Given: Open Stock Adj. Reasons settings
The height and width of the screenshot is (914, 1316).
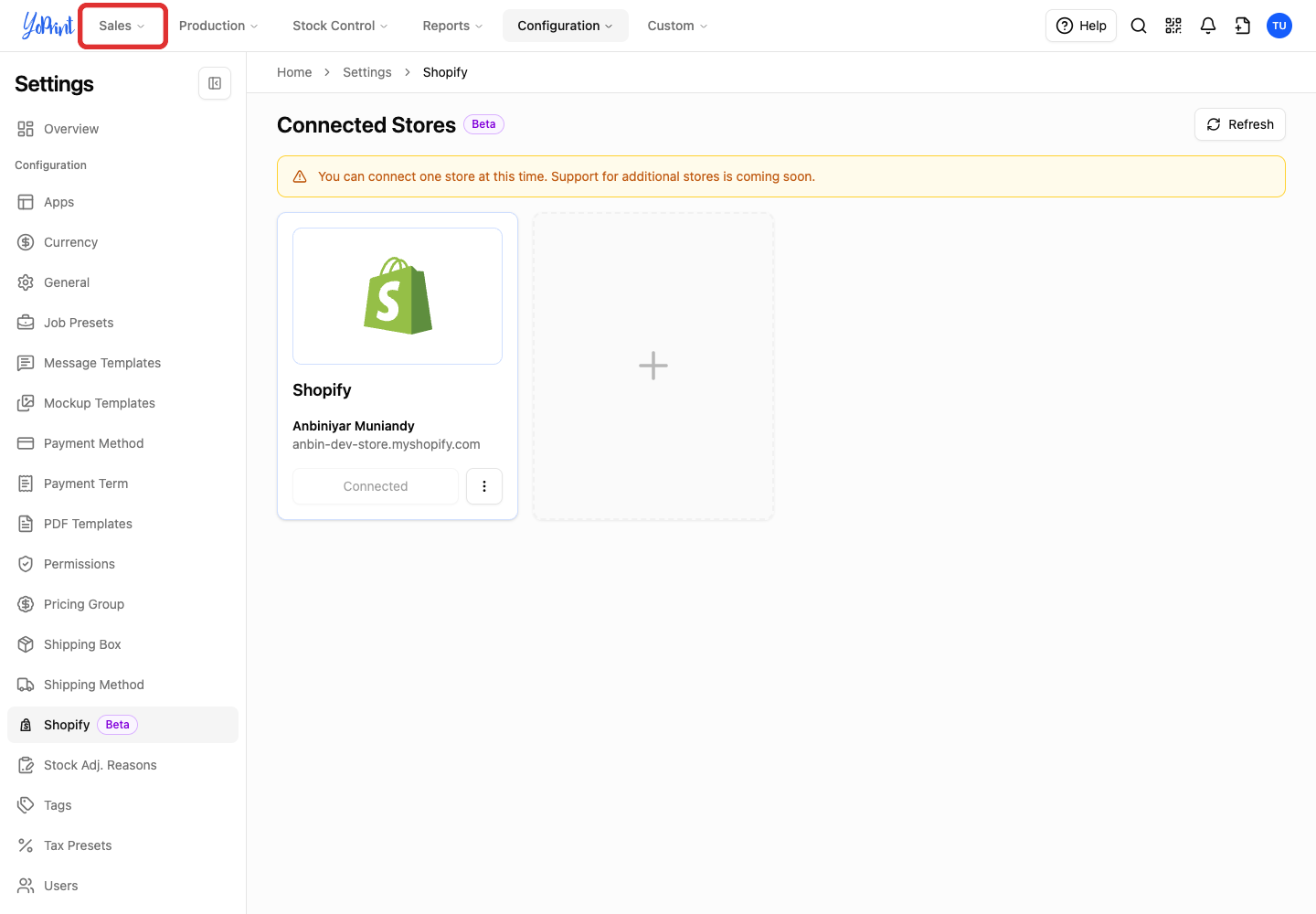Looking at the screenshot, I should (122, 765).
